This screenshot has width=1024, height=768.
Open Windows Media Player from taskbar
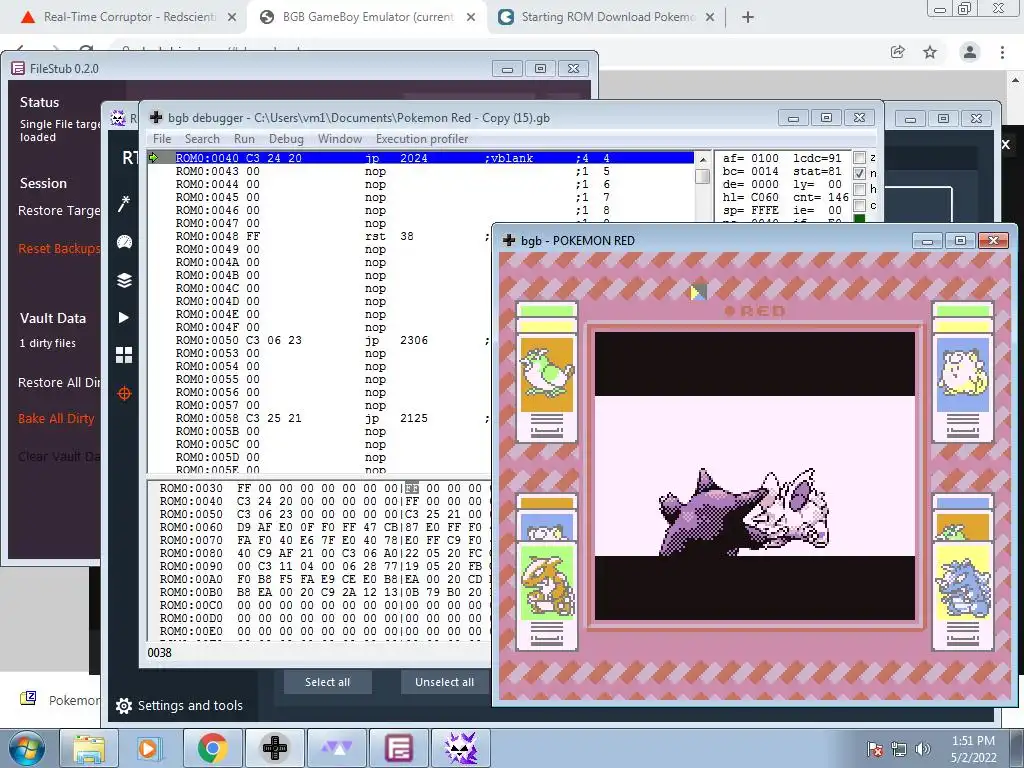(x=149, y=748)
